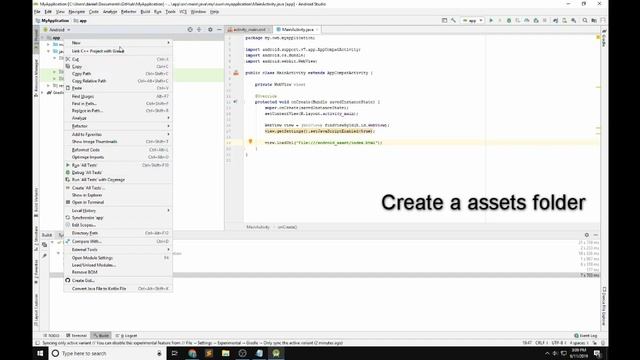
Task: Click the MyApplication breadcrumb
Action: pos(52,20)
